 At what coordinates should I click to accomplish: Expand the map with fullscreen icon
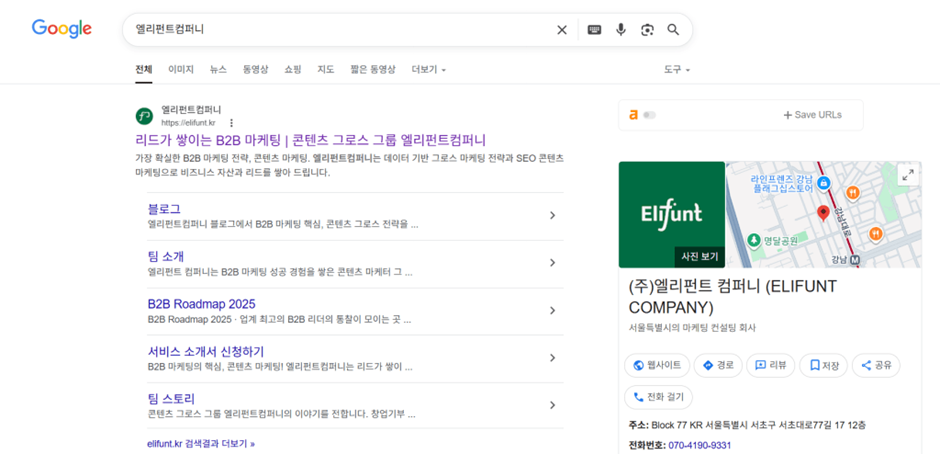tap(907, 175)
